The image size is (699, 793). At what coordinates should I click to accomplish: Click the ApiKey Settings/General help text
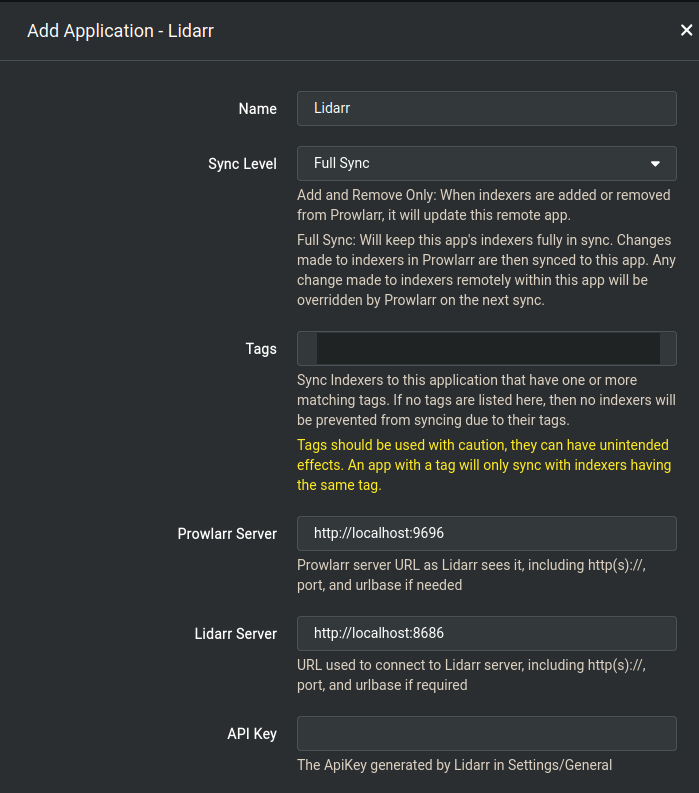pos(454,765)
